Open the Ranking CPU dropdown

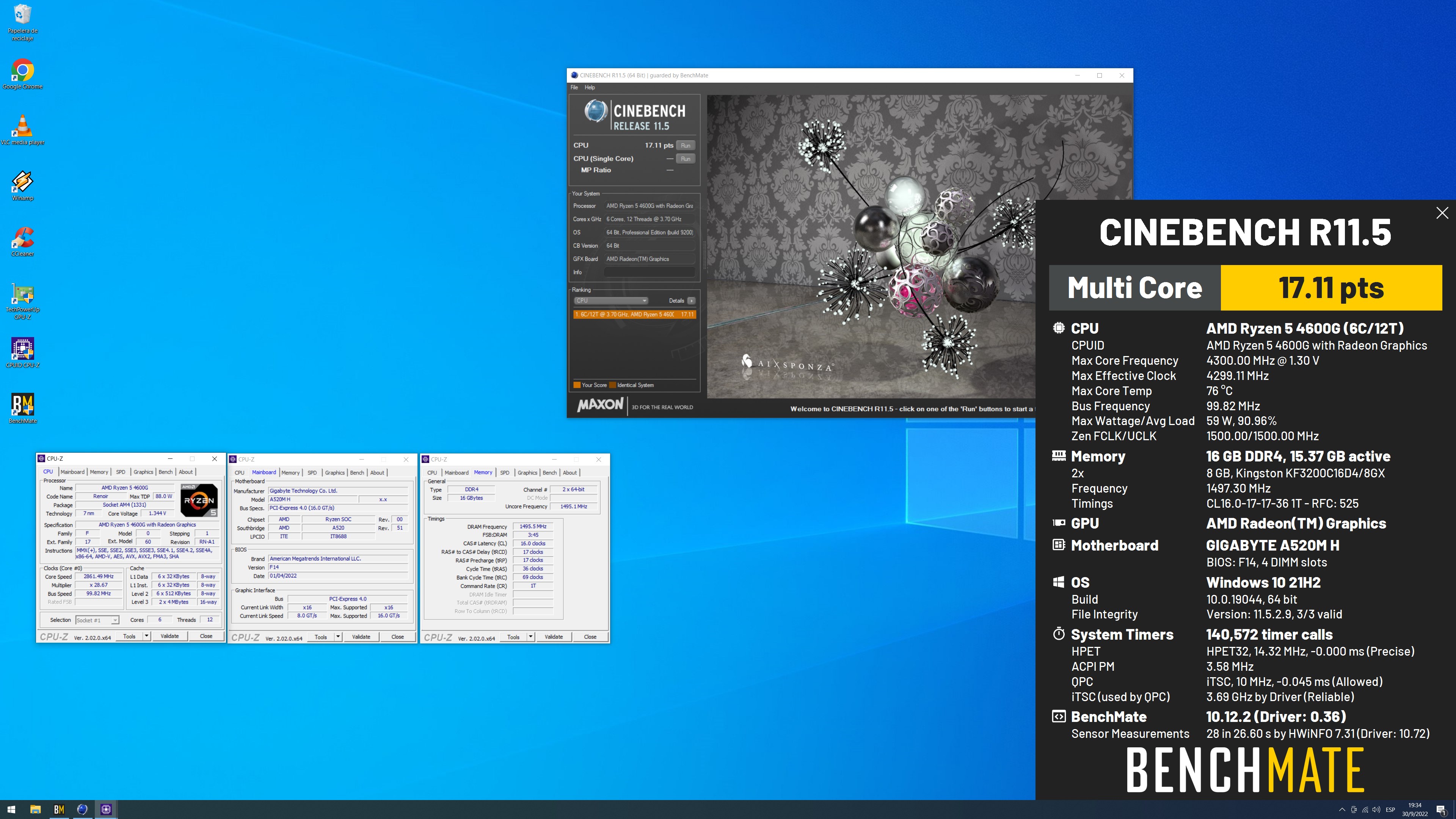coord(610,301)
